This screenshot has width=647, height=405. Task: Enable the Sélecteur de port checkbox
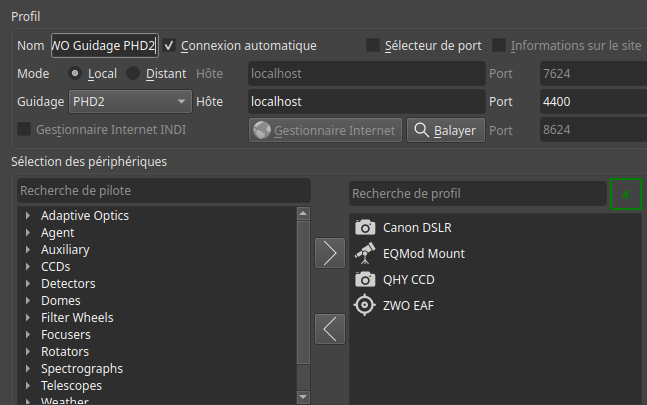(373, 45)
